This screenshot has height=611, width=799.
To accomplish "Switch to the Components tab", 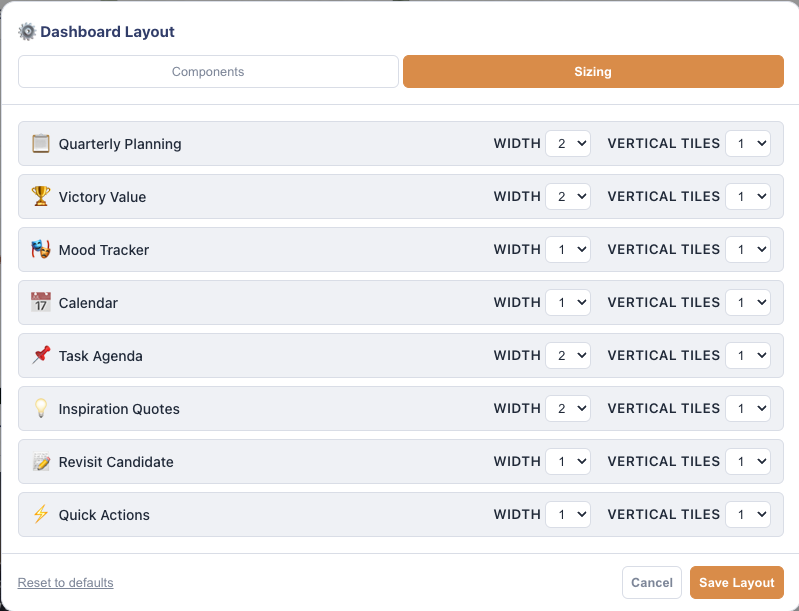I will pos(208,71).
